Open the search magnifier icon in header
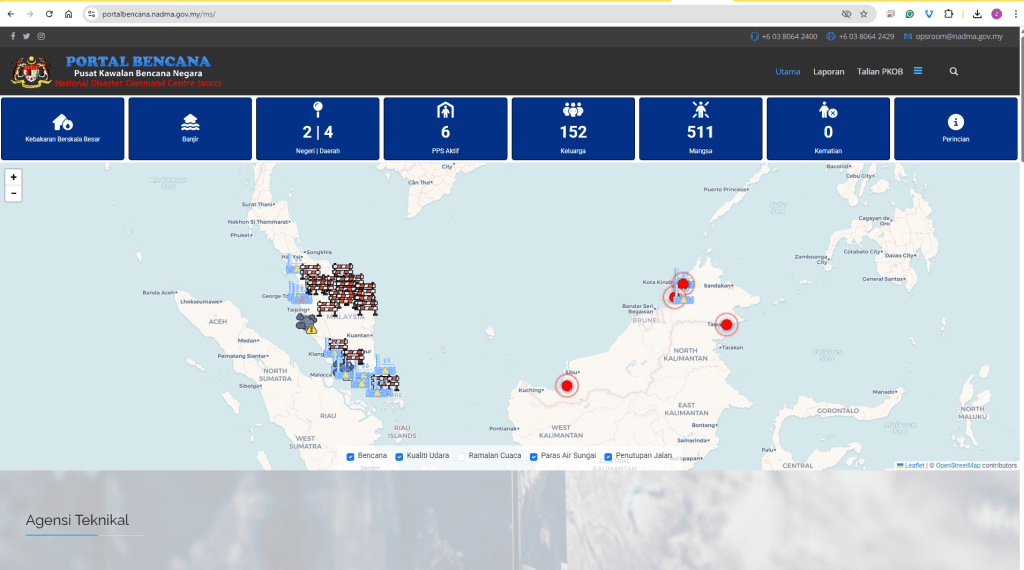The height and width of the screenshot is (570, 1024). coord(953,72)
